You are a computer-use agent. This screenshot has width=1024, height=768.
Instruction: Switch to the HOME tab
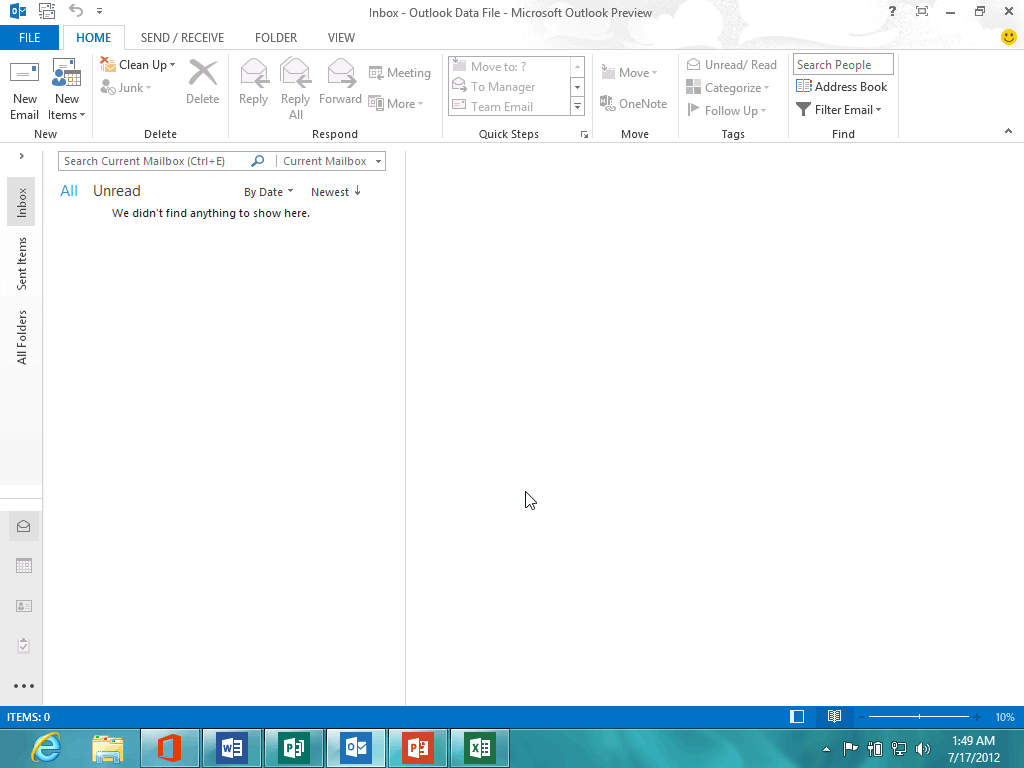(93, 37)
